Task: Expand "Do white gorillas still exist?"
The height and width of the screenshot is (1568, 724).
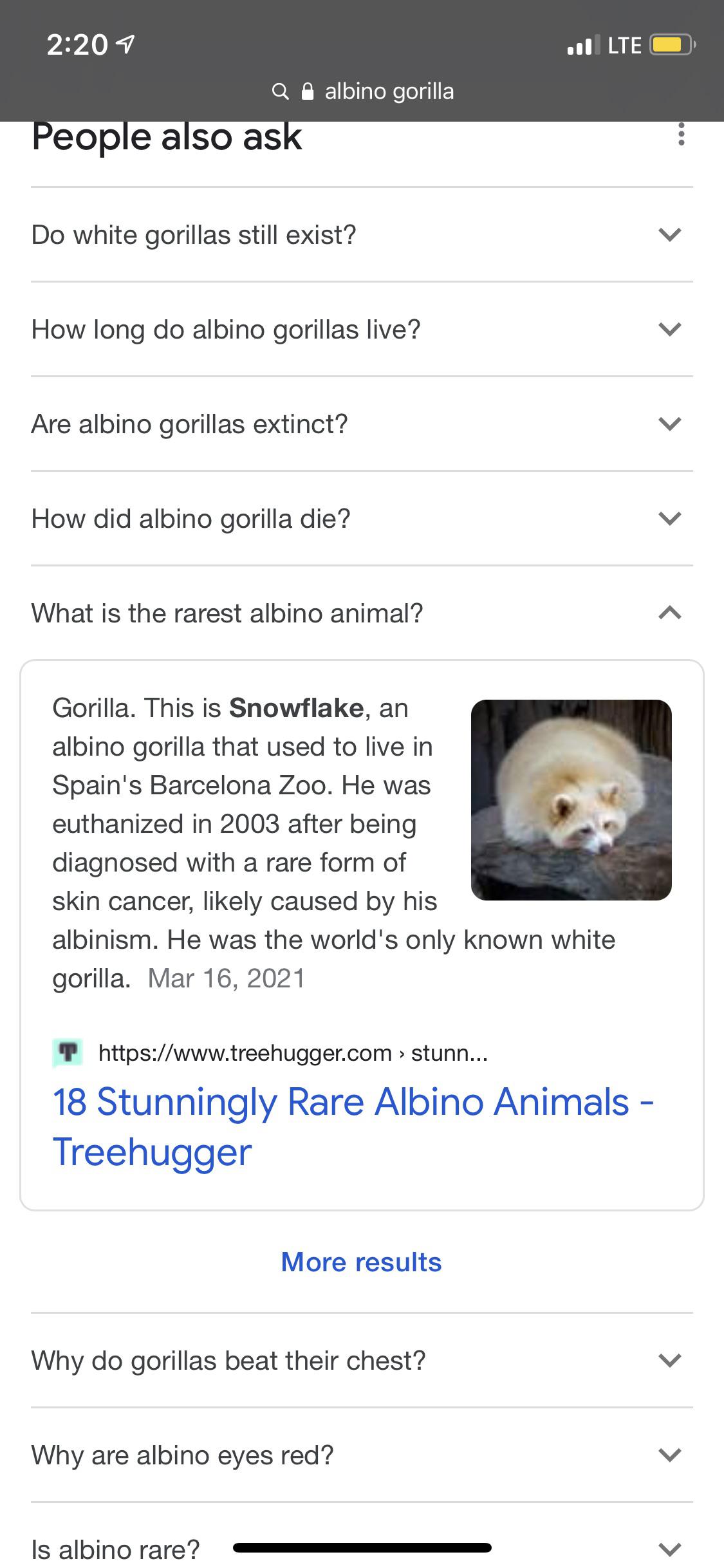Action: [x=669, y=234]
